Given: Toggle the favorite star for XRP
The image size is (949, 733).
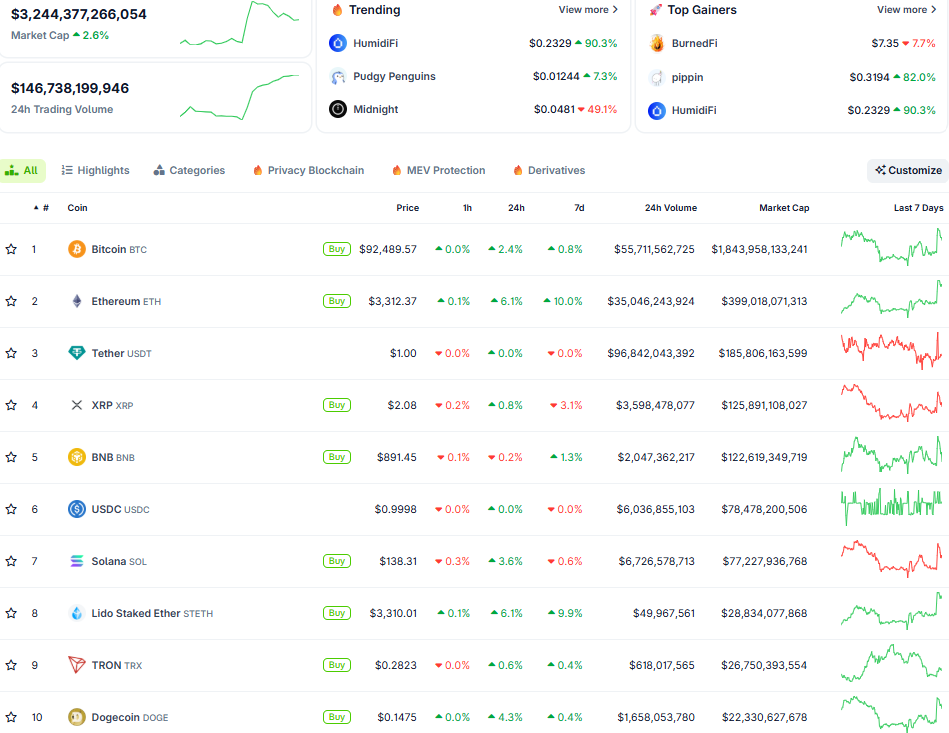Looking at the screenshot, I should (x=11, y=405).
